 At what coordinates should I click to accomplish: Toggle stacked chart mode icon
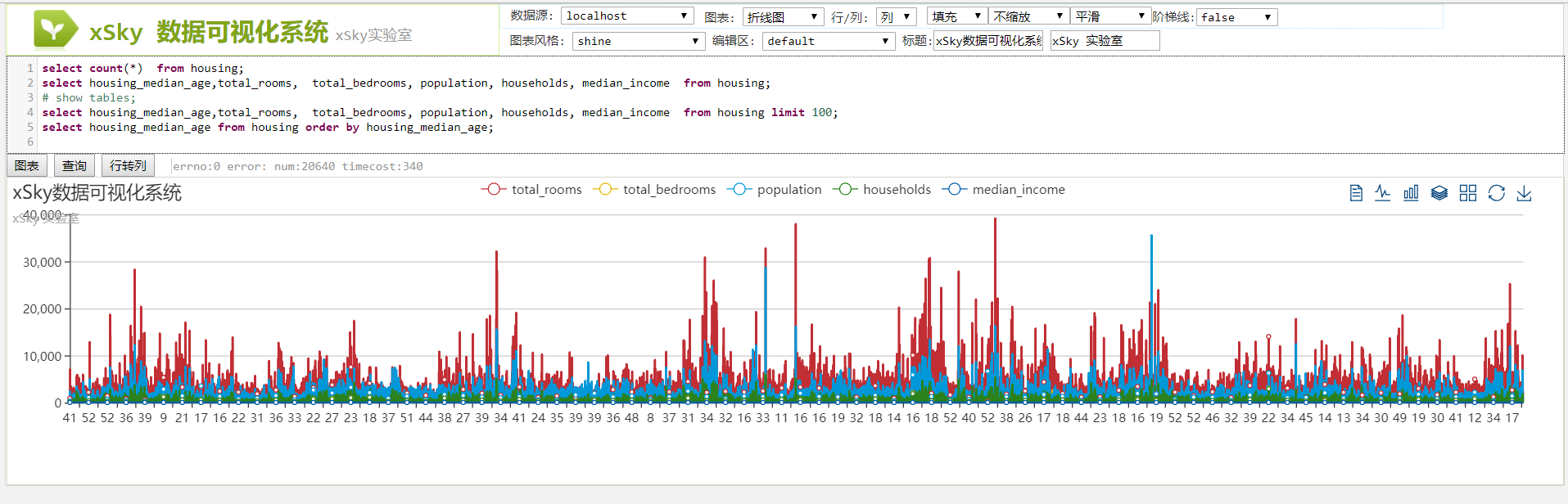(x=1439, y=193)
